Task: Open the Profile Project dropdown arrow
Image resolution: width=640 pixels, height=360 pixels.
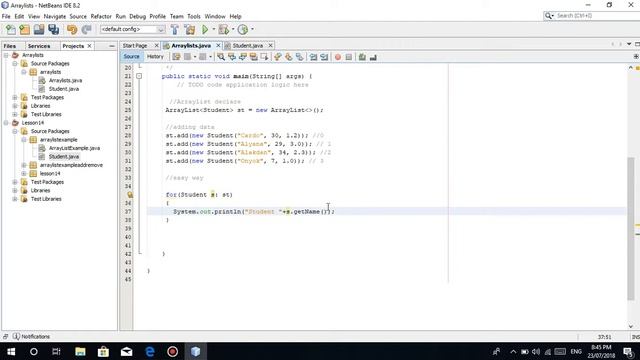Action: tap(252, 29)
